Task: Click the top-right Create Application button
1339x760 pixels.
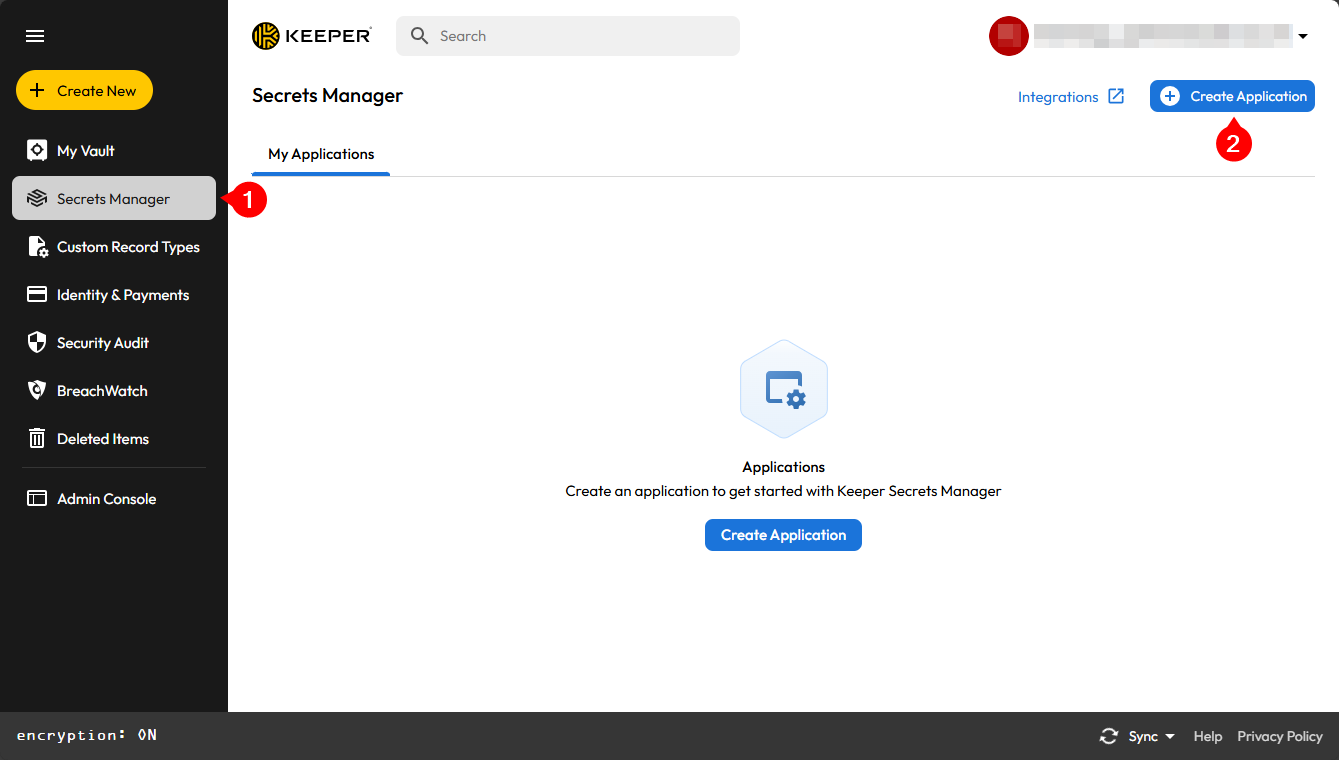Action: pyautogui.click(x=1232, y=96)
